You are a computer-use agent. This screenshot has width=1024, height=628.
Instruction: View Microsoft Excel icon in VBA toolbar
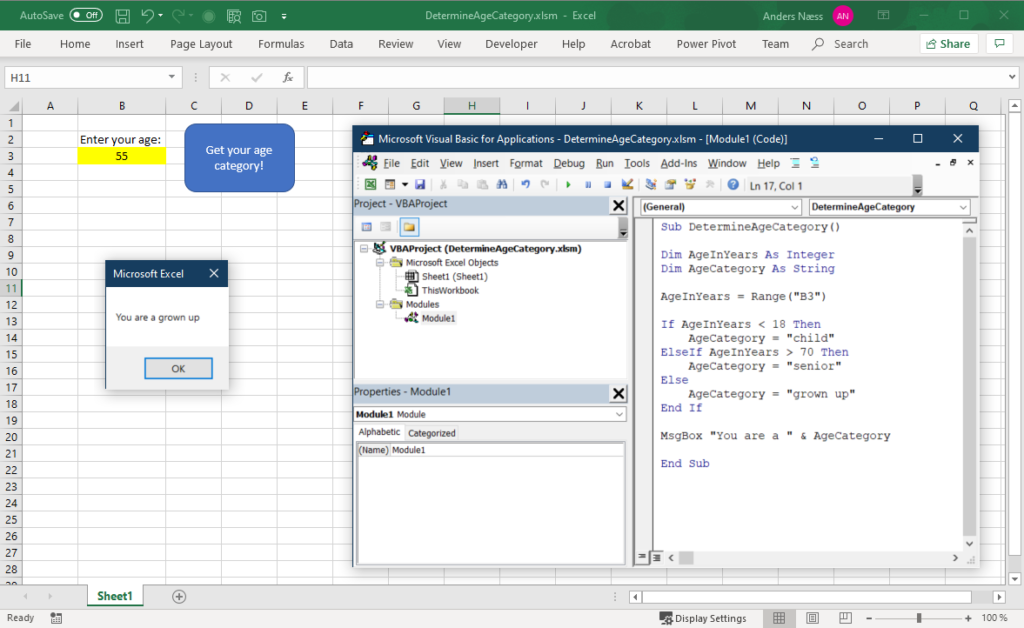tap(370, 185)
